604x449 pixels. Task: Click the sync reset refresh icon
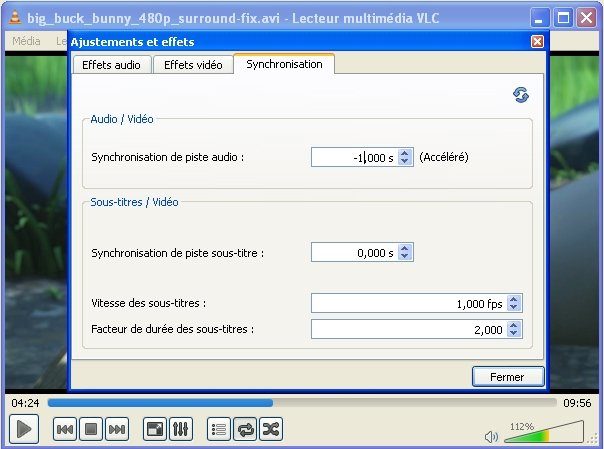coord(520,94)
